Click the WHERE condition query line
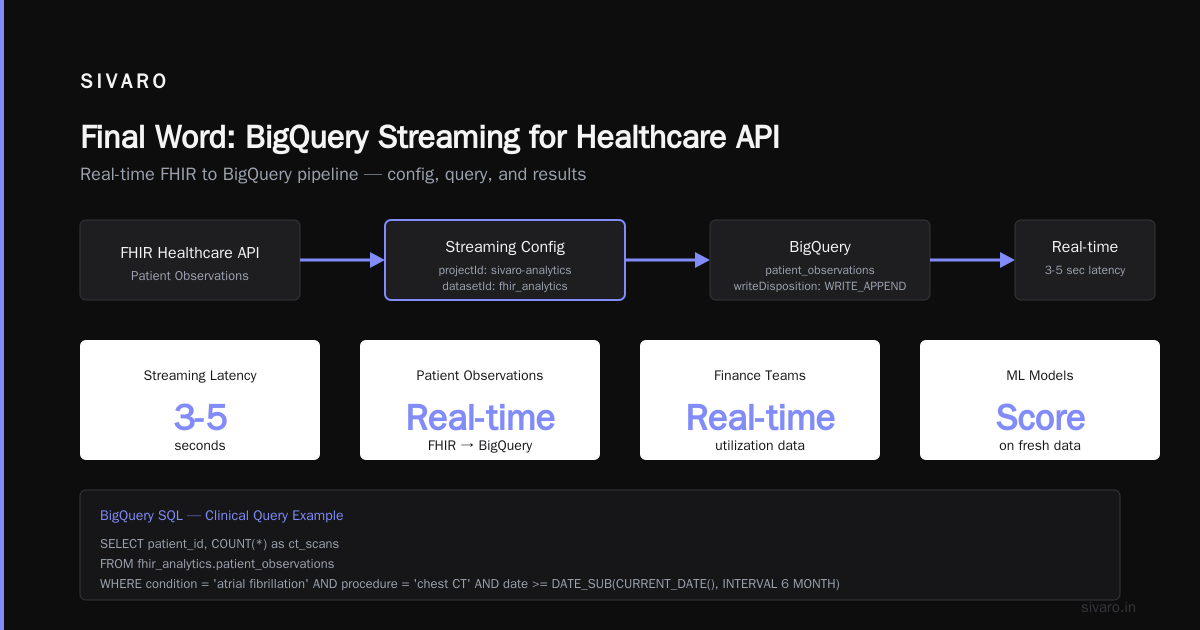 (470, 583)
